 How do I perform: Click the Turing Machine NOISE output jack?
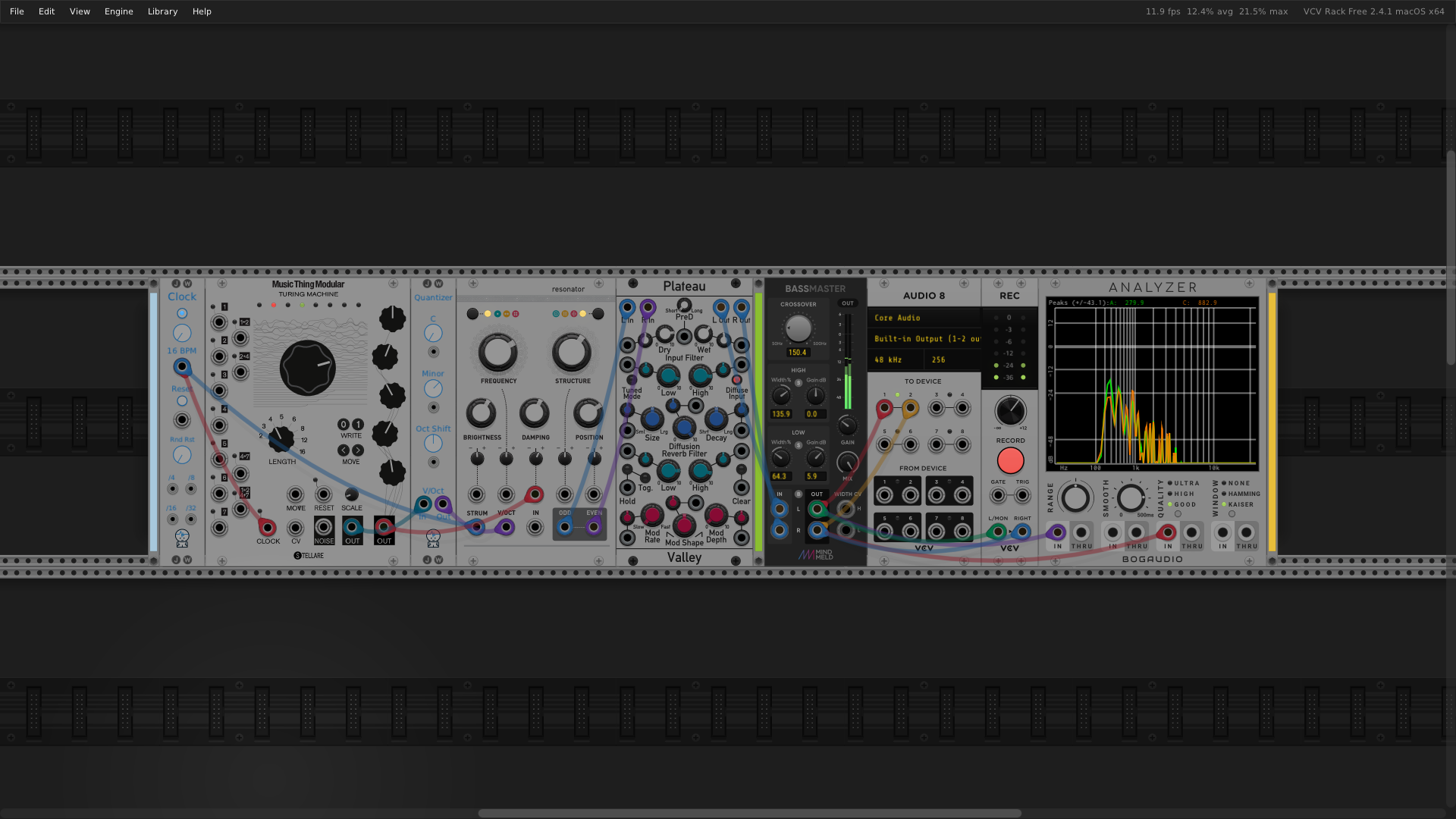(324, 526)
